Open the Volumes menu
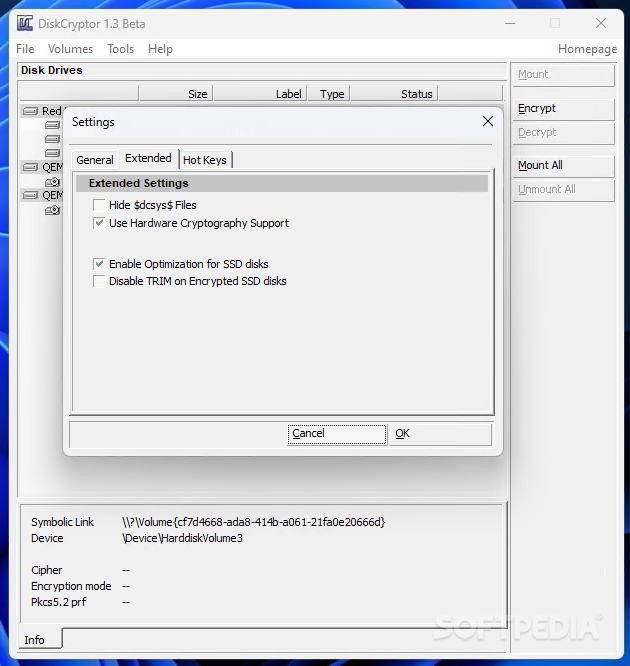The height and width of the screenshot is (666, 630). click(x=71, y=49)
